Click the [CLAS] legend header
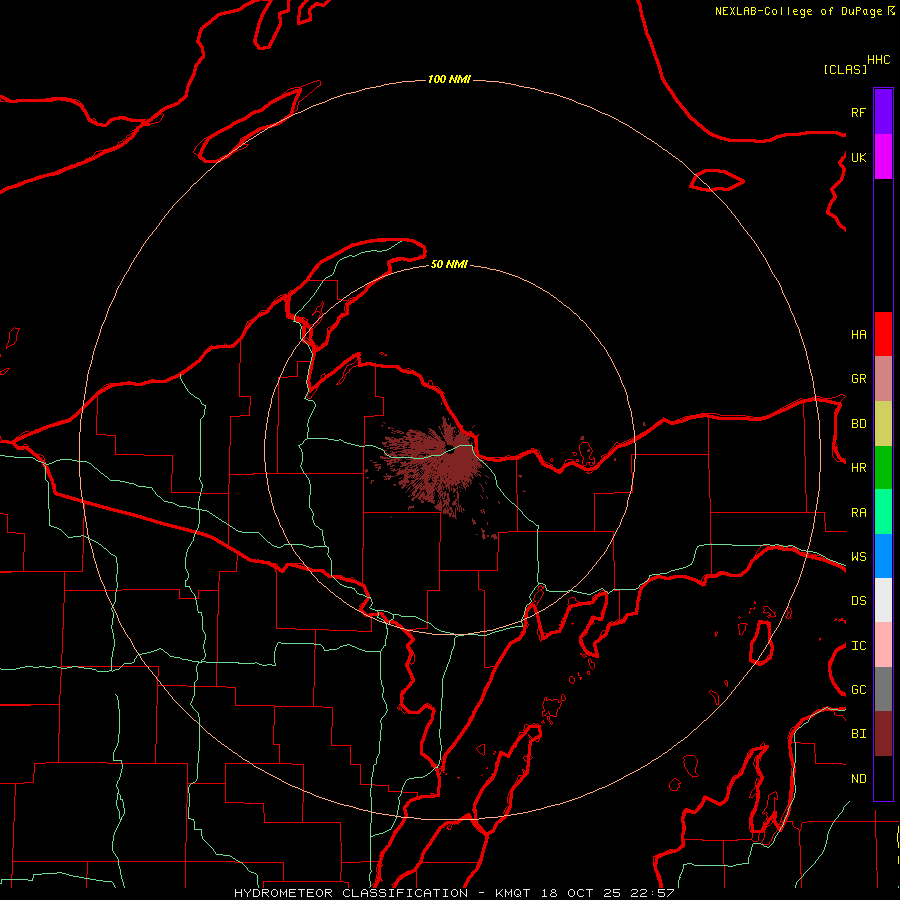 845,69
